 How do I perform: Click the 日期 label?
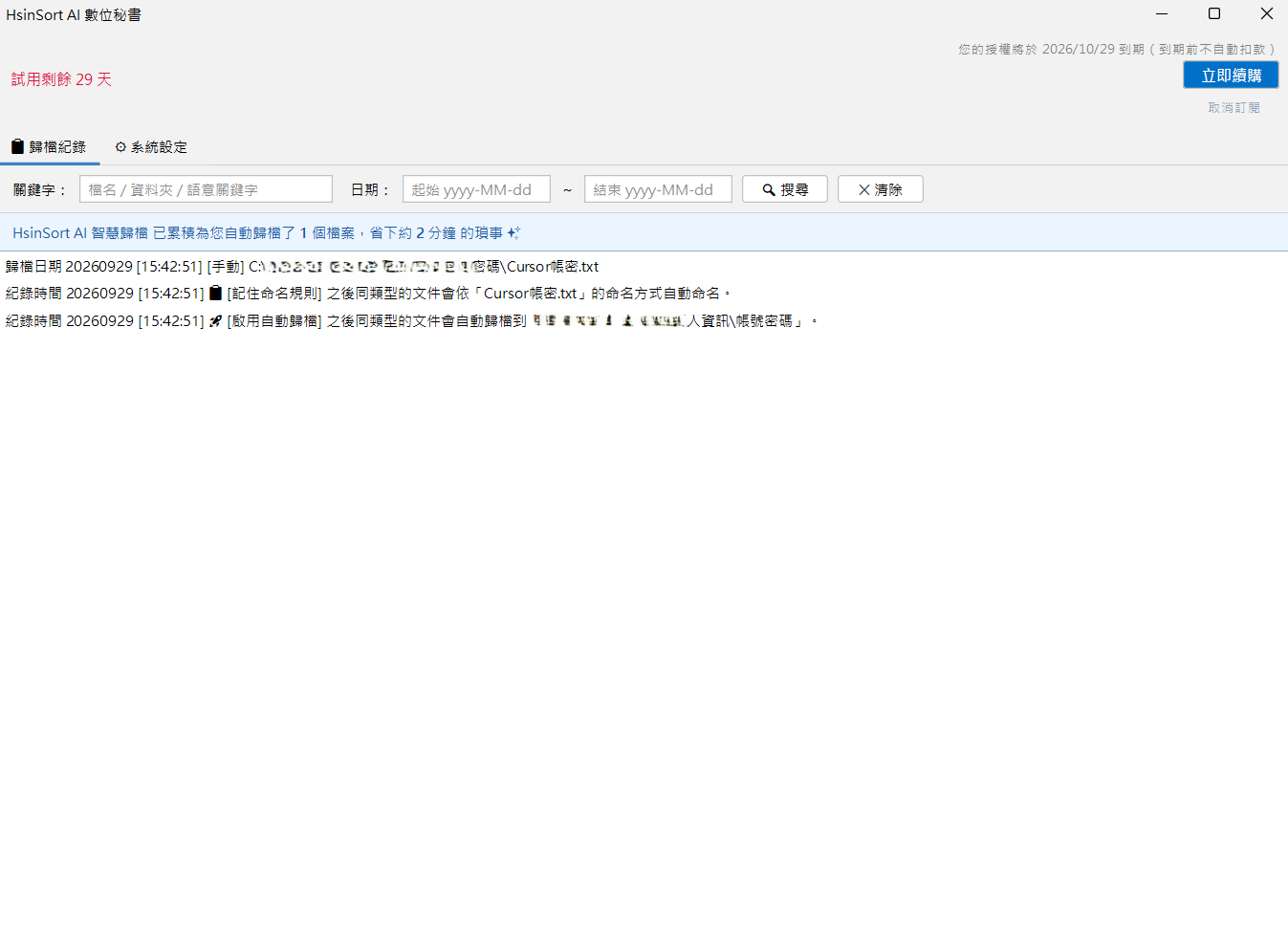pyautogui.click(x=371, y=190)
